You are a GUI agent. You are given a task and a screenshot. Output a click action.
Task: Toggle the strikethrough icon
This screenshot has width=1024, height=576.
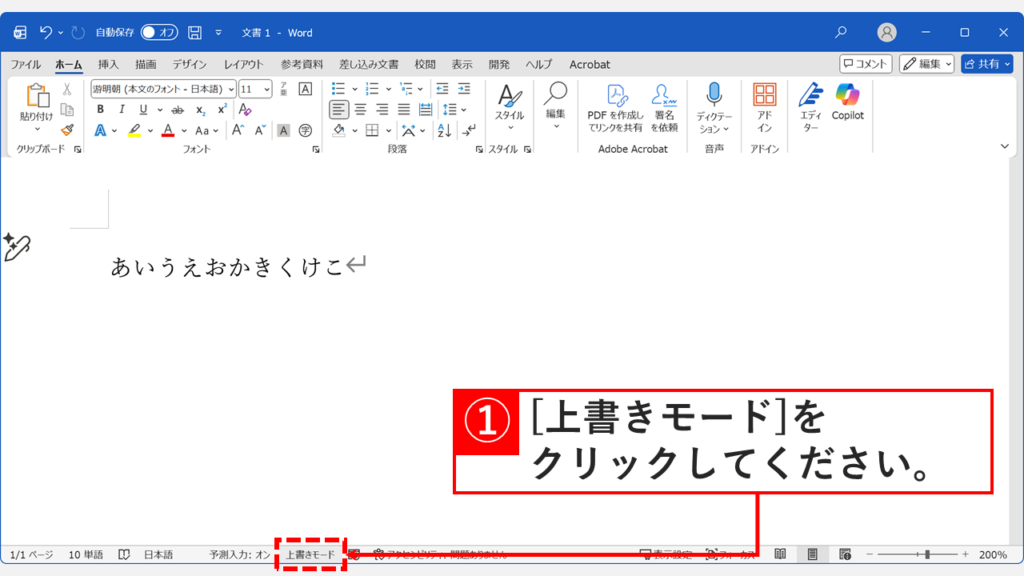(x=177, y=108)
